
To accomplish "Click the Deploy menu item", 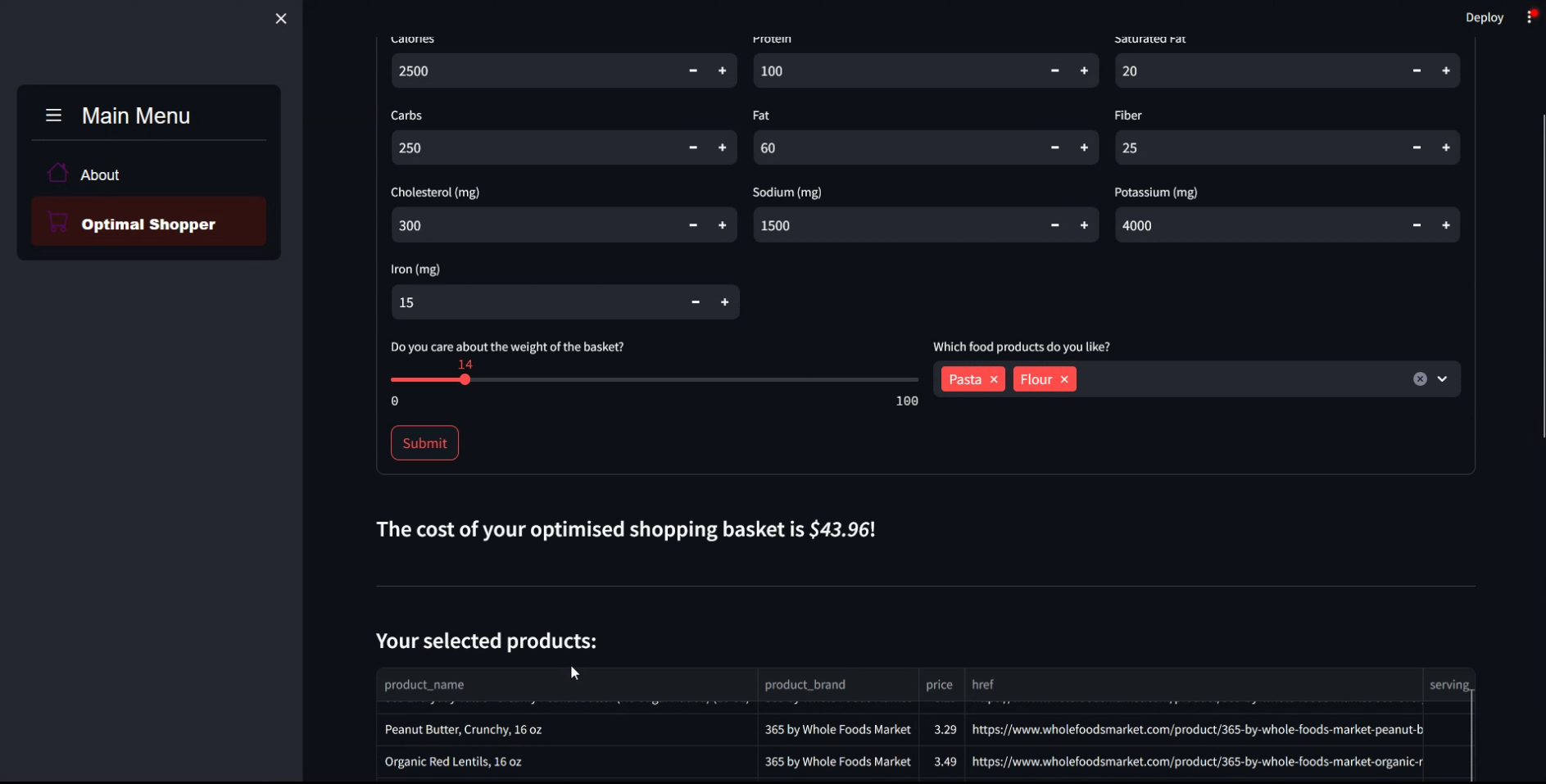I will [1484, 16].
